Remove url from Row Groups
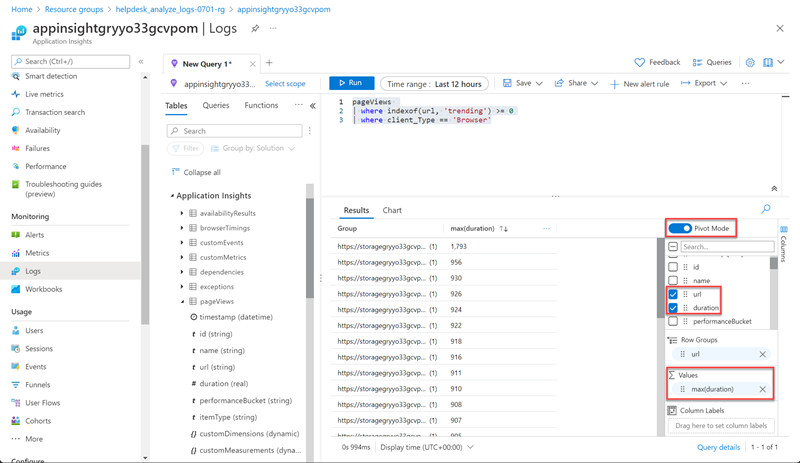800x463 pixels. pyautogui.click(x=762, y=354)
